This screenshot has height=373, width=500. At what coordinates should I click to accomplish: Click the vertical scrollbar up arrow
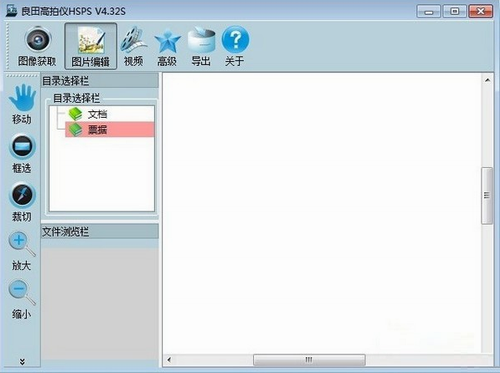[487, 80]
